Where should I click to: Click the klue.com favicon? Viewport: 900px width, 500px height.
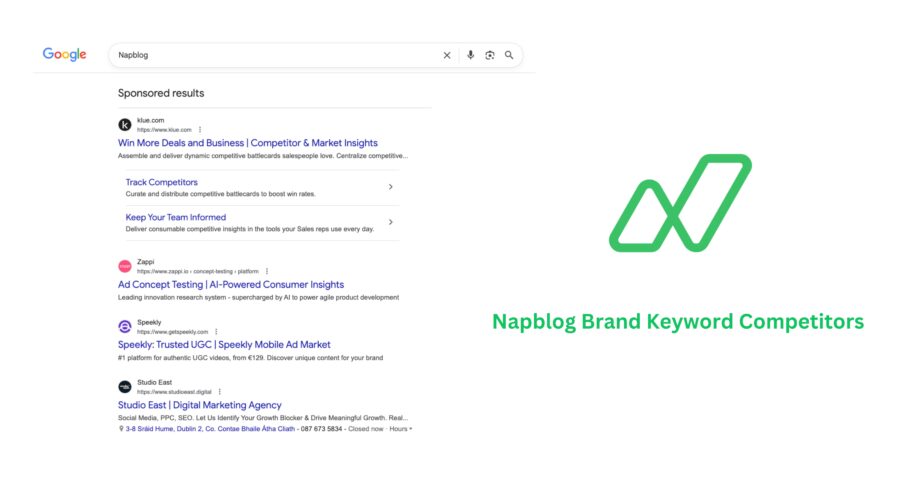[x=125, y=125]
